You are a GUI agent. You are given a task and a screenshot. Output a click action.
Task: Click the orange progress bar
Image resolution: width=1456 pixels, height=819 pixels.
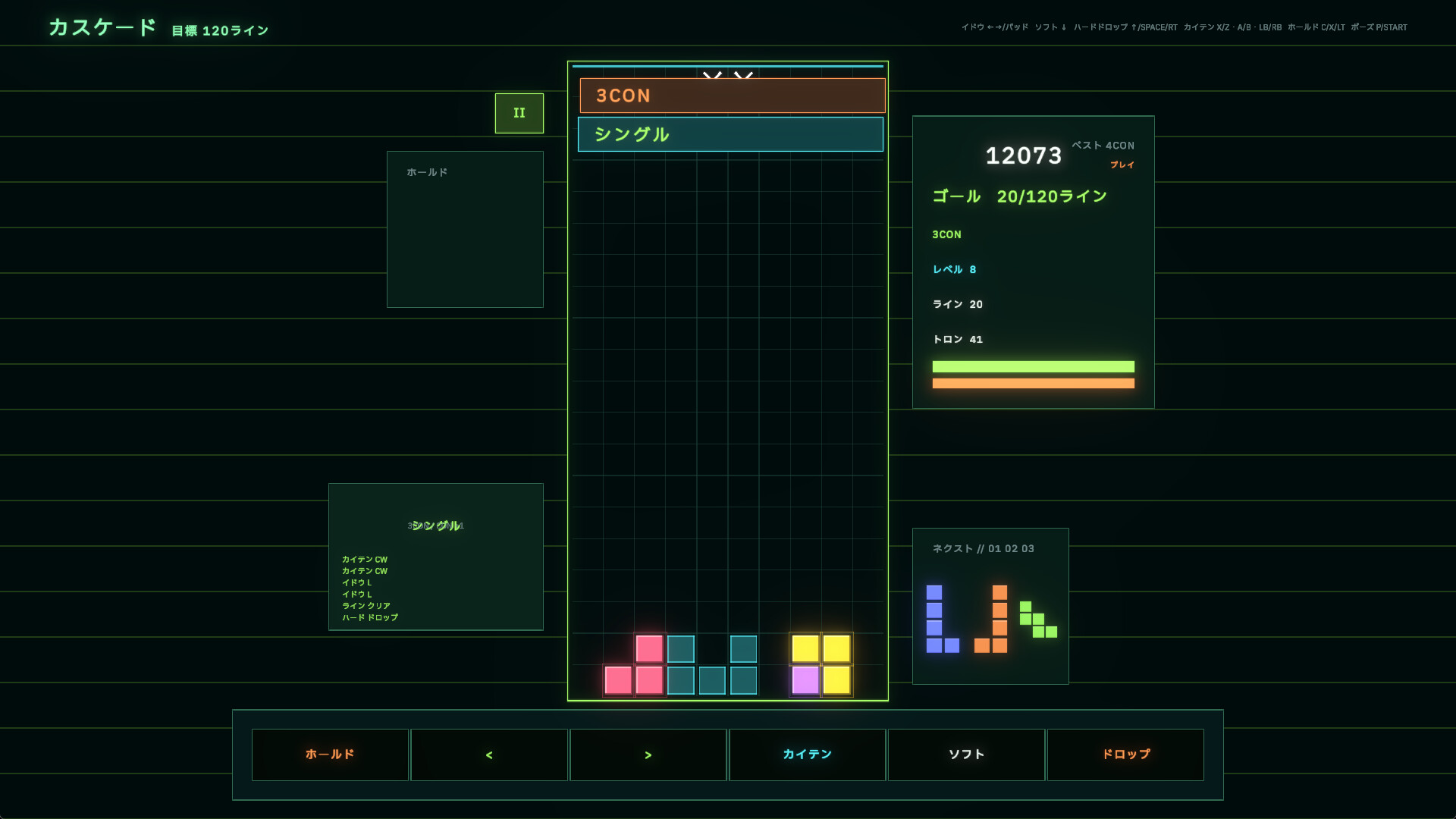[1034, 383]
